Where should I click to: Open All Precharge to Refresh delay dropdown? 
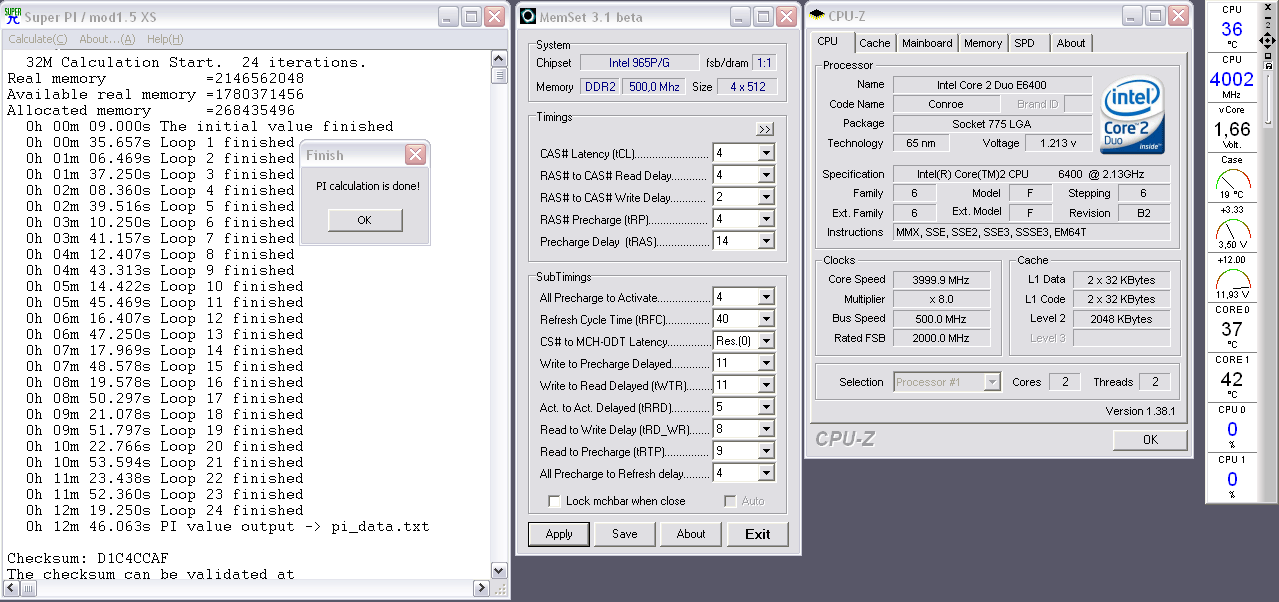pos(766,473)
